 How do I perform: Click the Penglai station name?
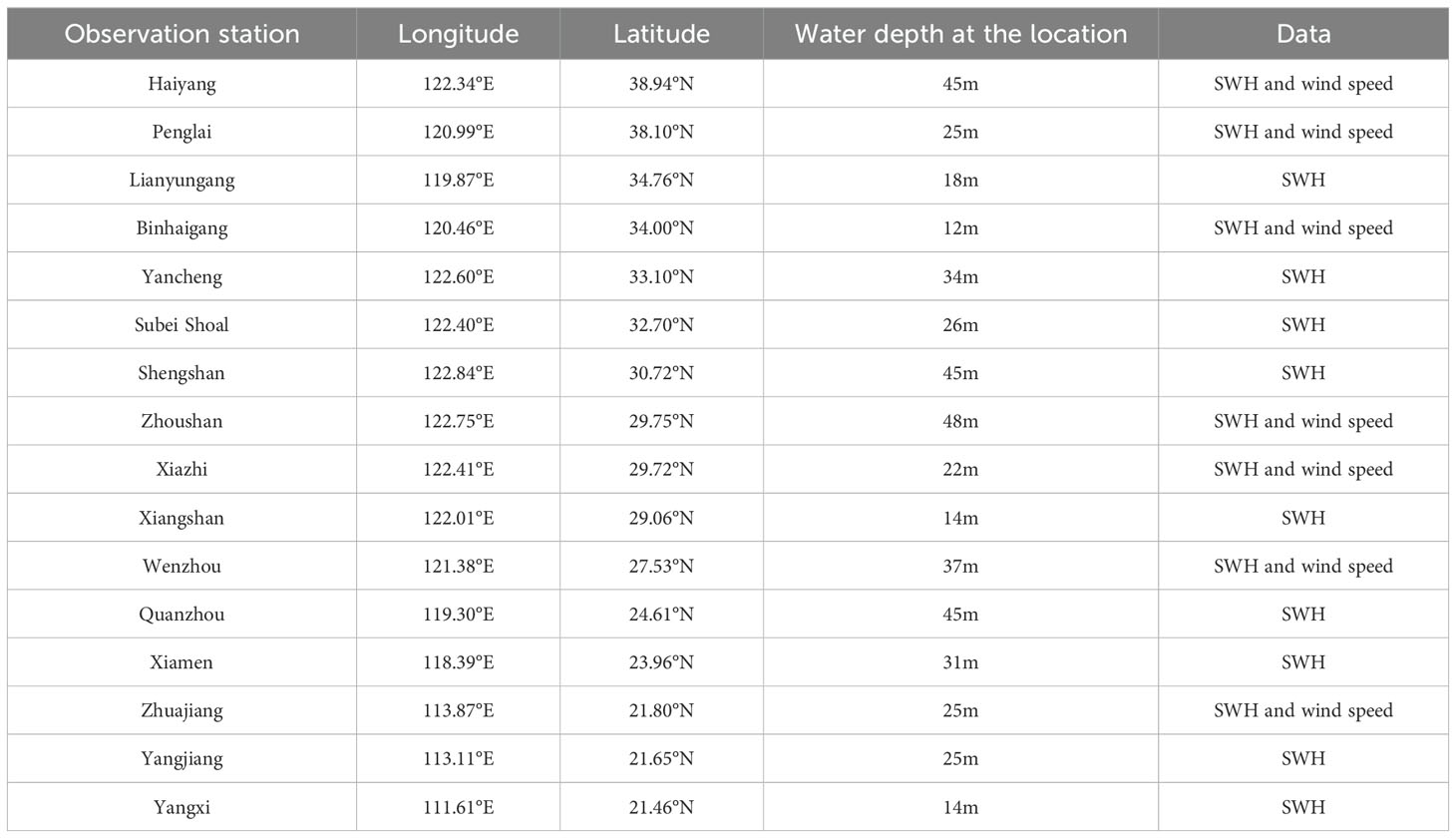point(182,132)
